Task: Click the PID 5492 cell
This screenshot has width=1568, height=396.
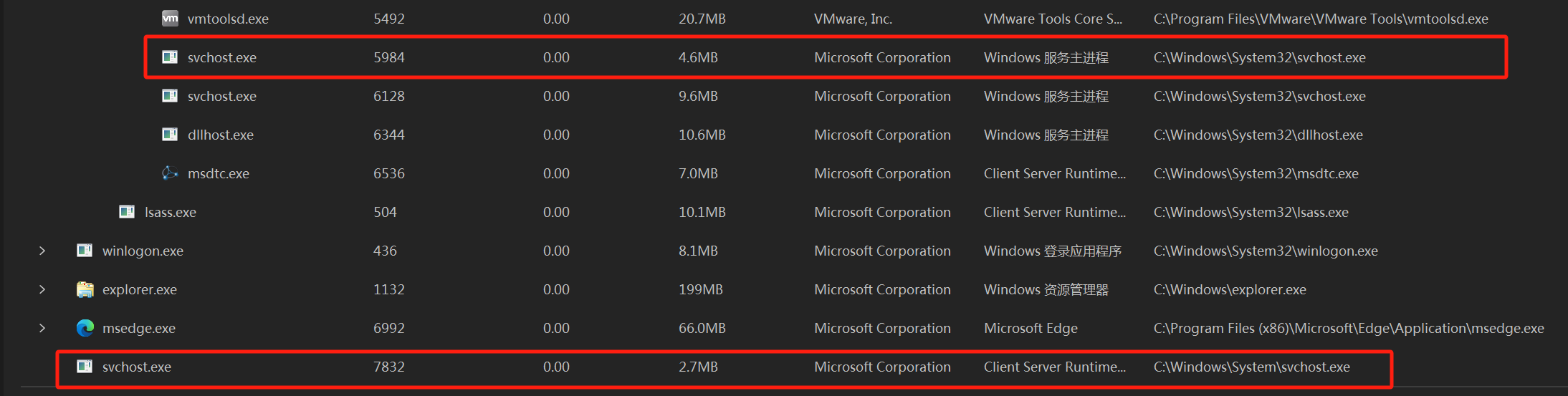Action: 389,19
